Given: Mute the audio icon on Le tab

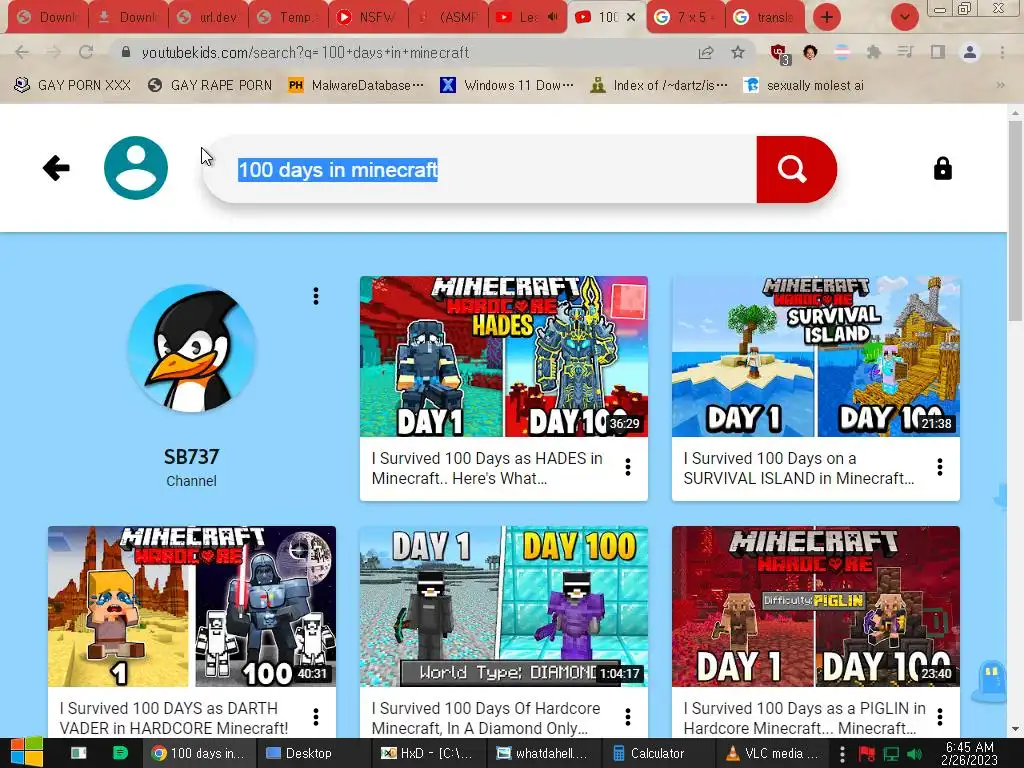Looking at the screenshot, I should click(x=552, y=17).
